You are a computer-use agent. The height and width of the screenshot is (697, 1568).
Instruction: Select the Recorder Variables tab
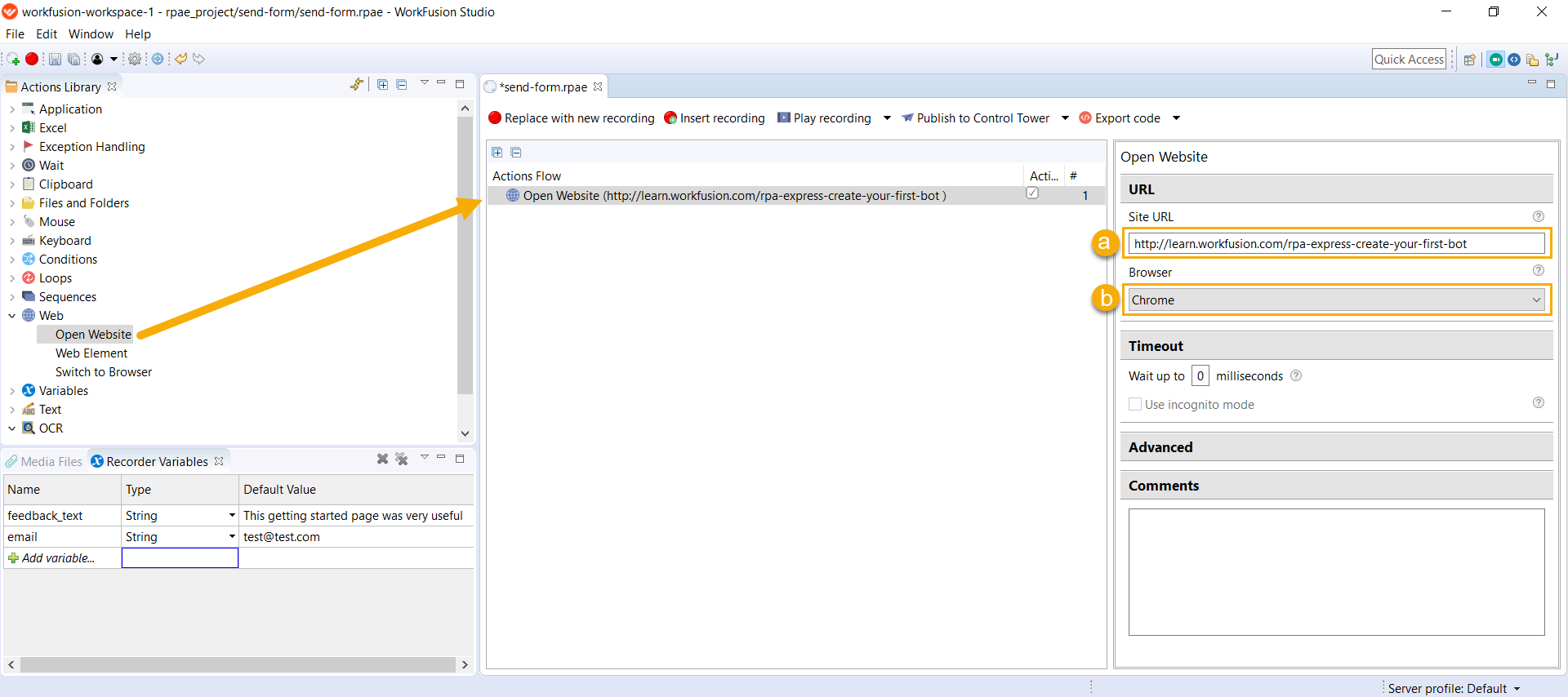[x=157, y=461]
